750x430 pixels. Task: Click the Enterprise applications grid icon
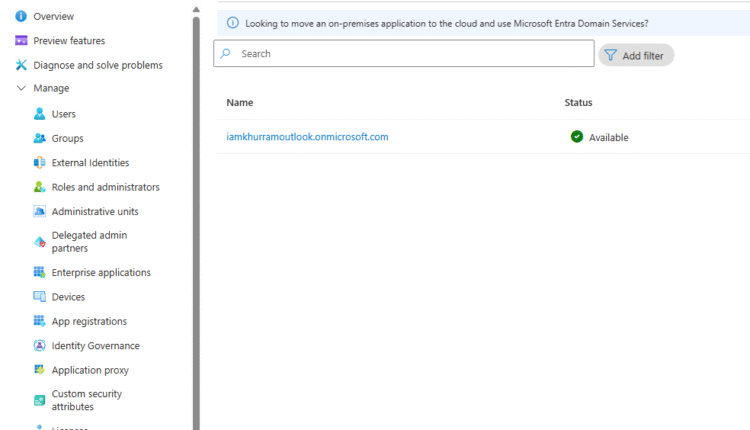click(x=40, y=272)
